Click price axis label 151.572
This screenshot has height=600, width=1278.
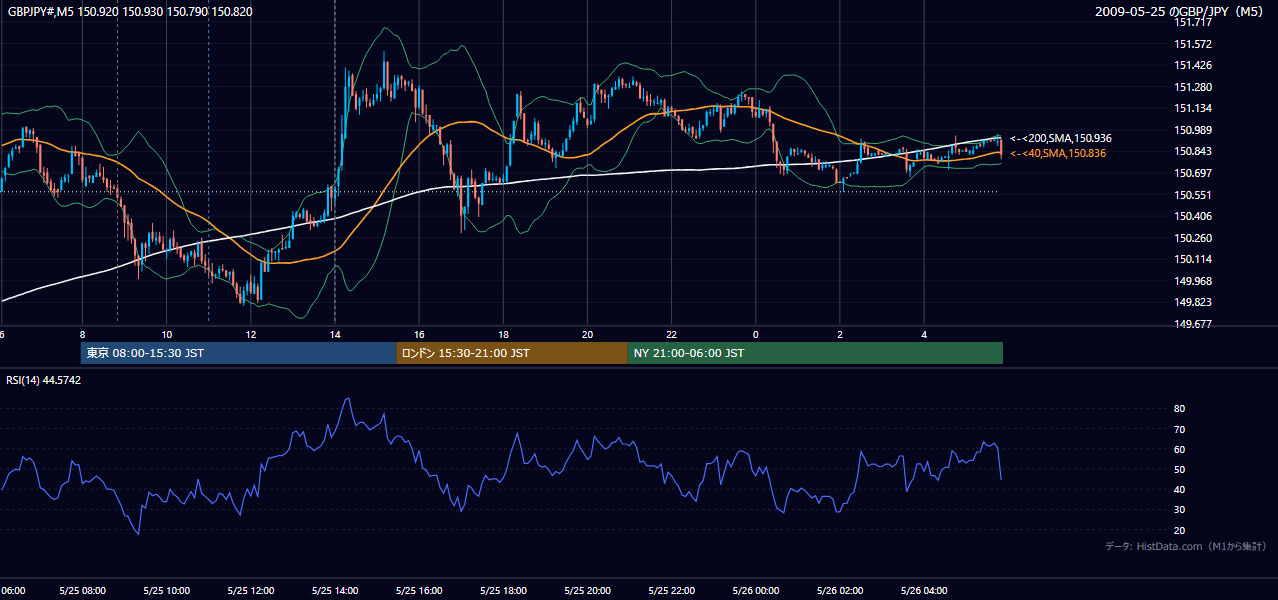[x=1194, y=44]
